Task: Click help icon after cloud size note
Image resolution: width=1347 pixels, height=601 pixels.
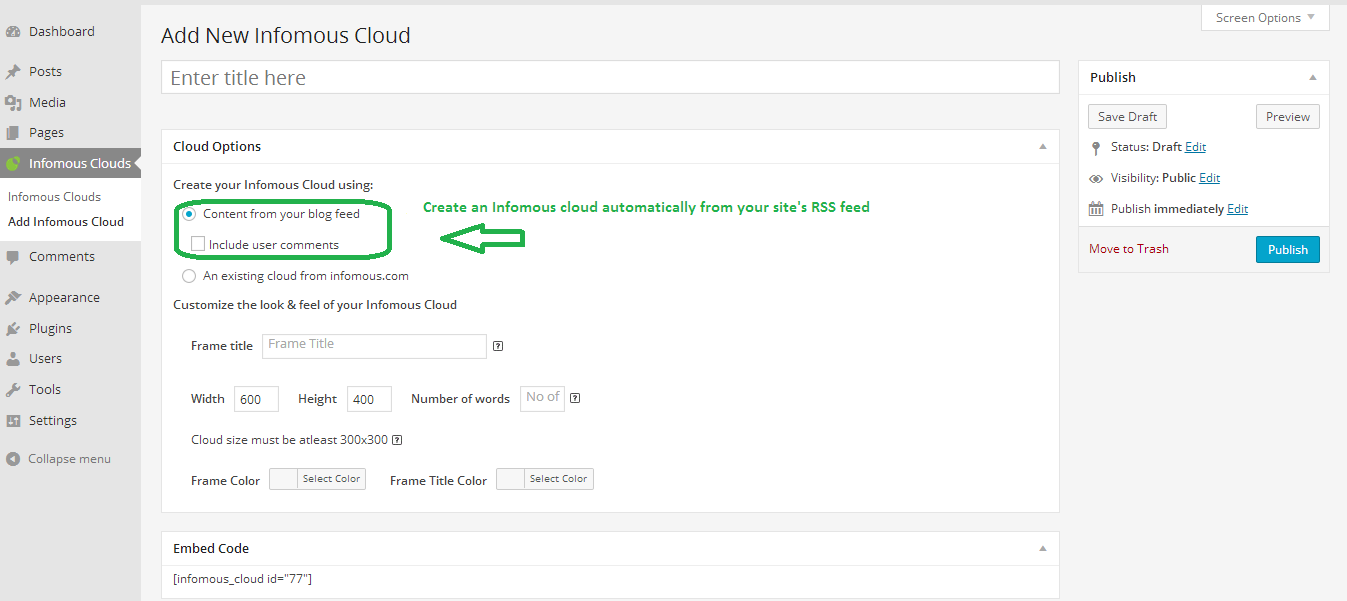Action: [x=397, y=440]
